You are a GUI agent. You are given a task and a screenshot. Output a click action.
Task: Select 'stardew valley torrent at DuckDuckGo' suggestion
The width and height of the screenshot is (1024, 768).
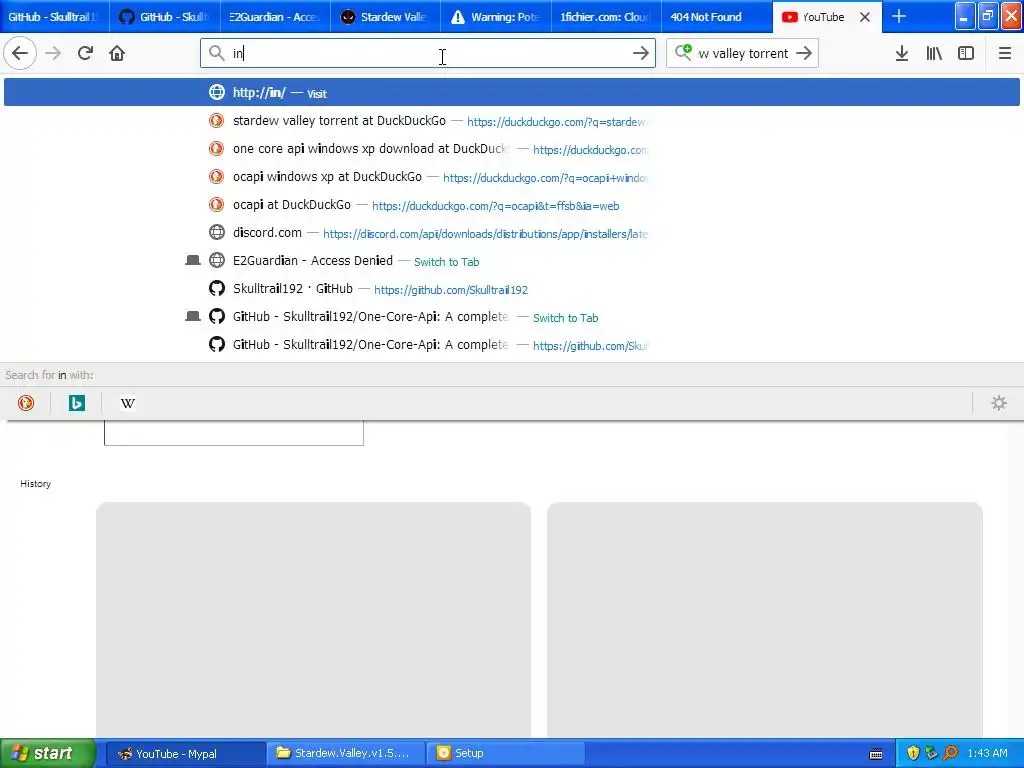point(511,121)
